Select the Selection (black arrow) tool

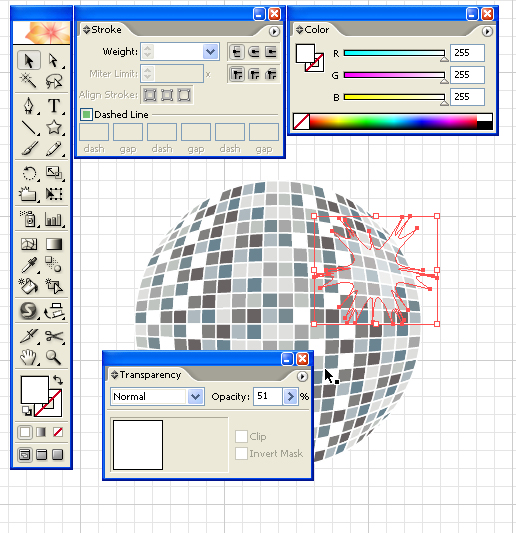pos(29,61)
